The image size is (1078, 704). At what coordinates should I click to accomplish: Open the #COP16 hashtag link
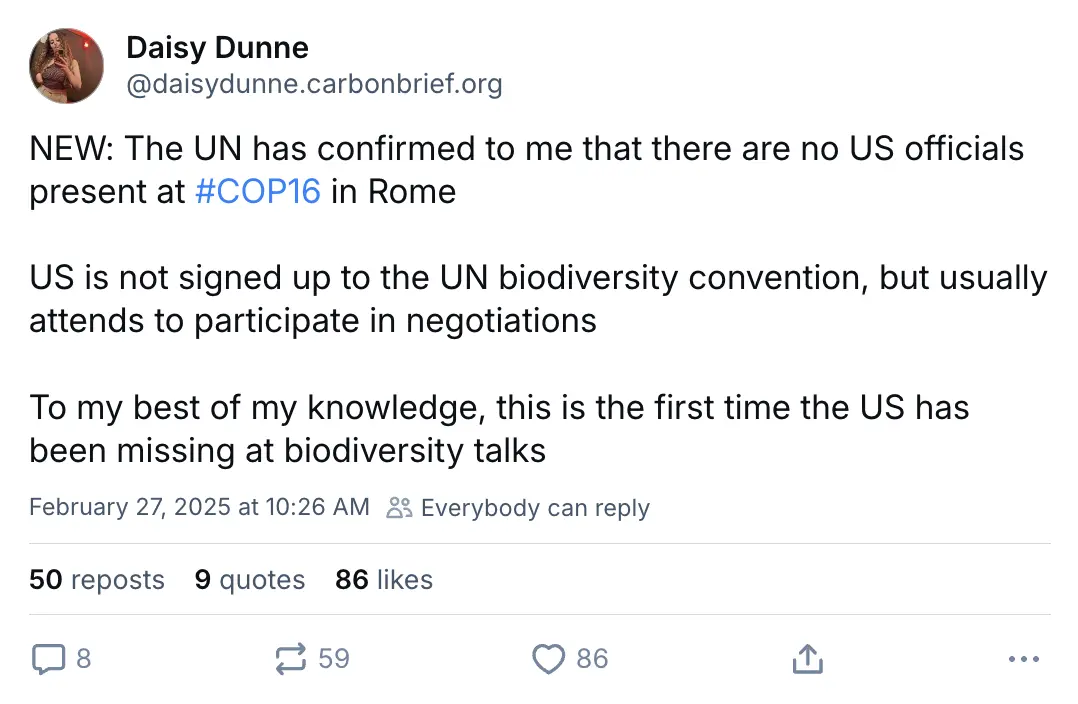[x=258, y=191]
